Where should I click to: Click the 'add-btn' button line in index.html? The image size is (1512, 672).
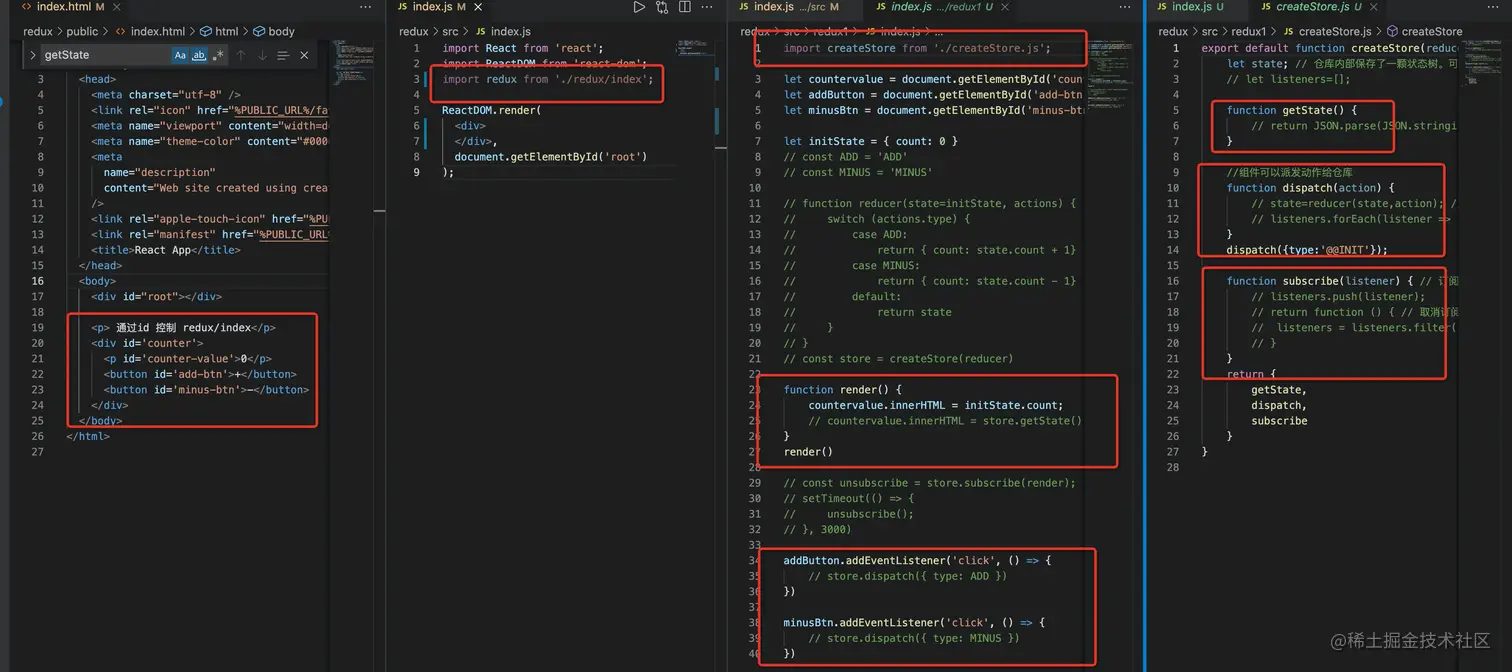coord(200,374)
